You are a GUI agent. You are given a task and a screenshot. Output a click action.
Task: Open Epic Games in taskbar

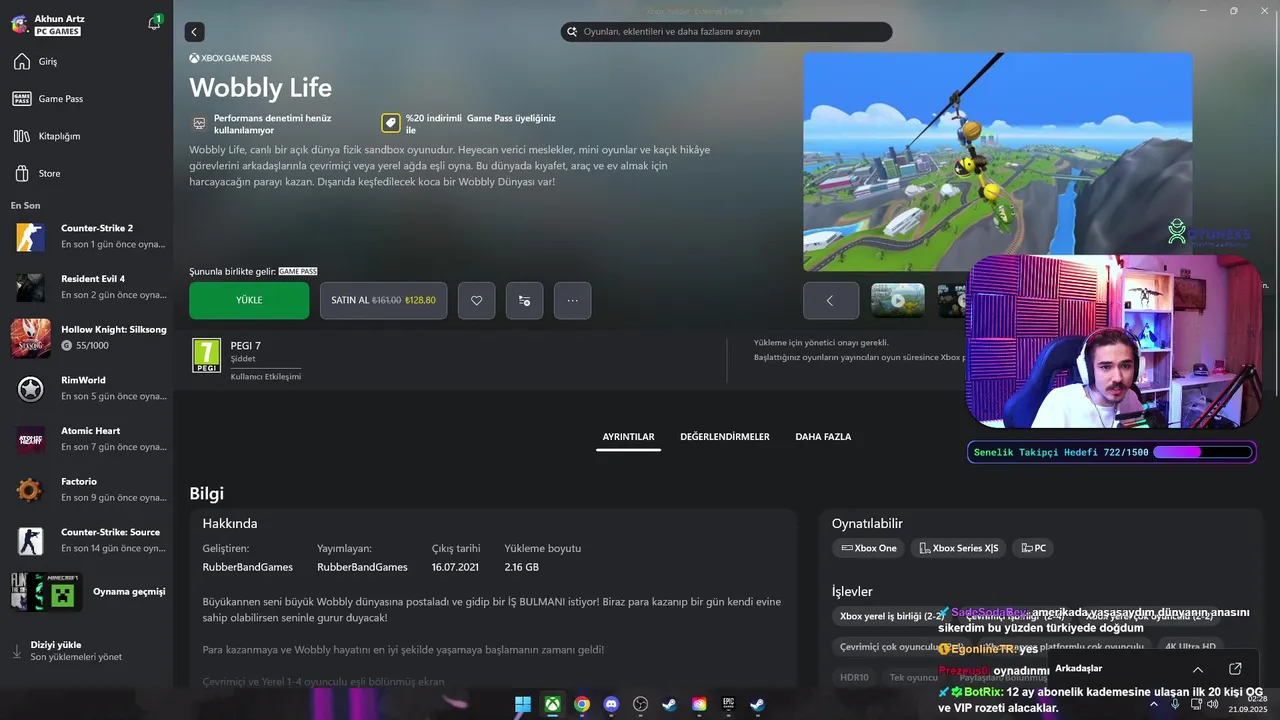tap(729, 704)
